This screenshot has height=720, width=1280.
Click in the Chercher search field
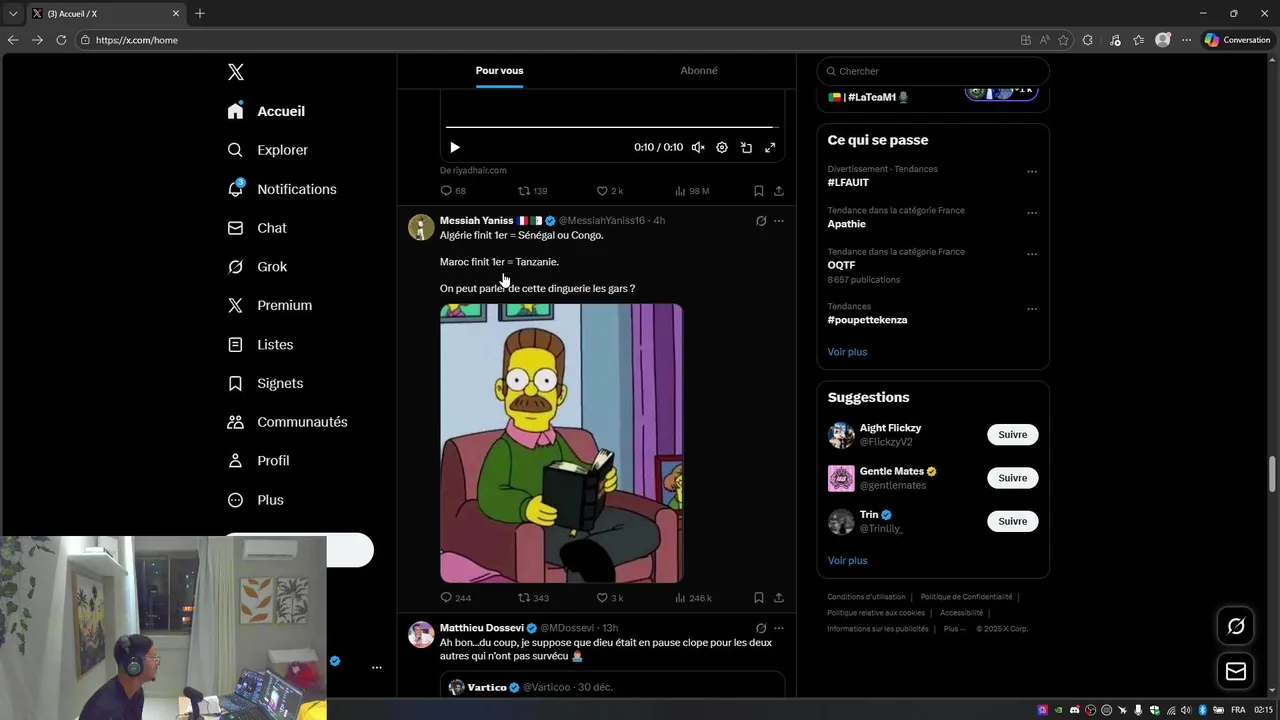pos(933,71)
